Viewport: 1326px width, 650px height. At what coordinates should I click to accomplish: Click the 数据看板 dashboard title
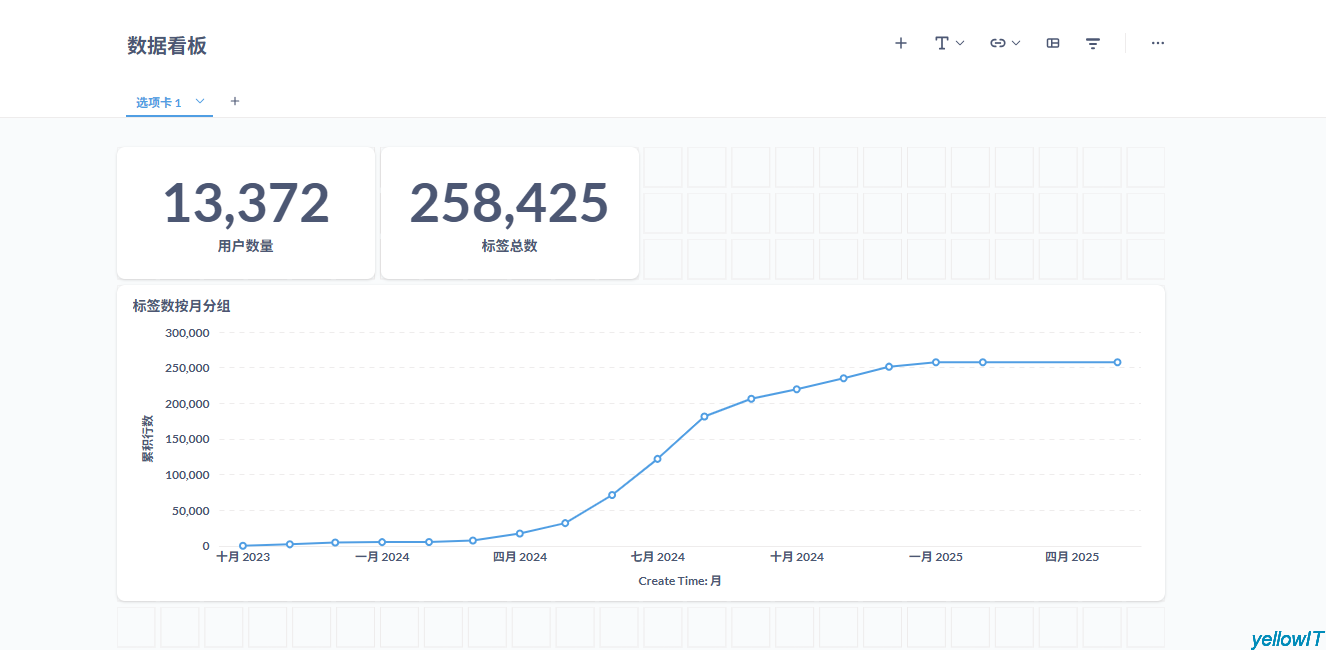[x=167, y=45]
